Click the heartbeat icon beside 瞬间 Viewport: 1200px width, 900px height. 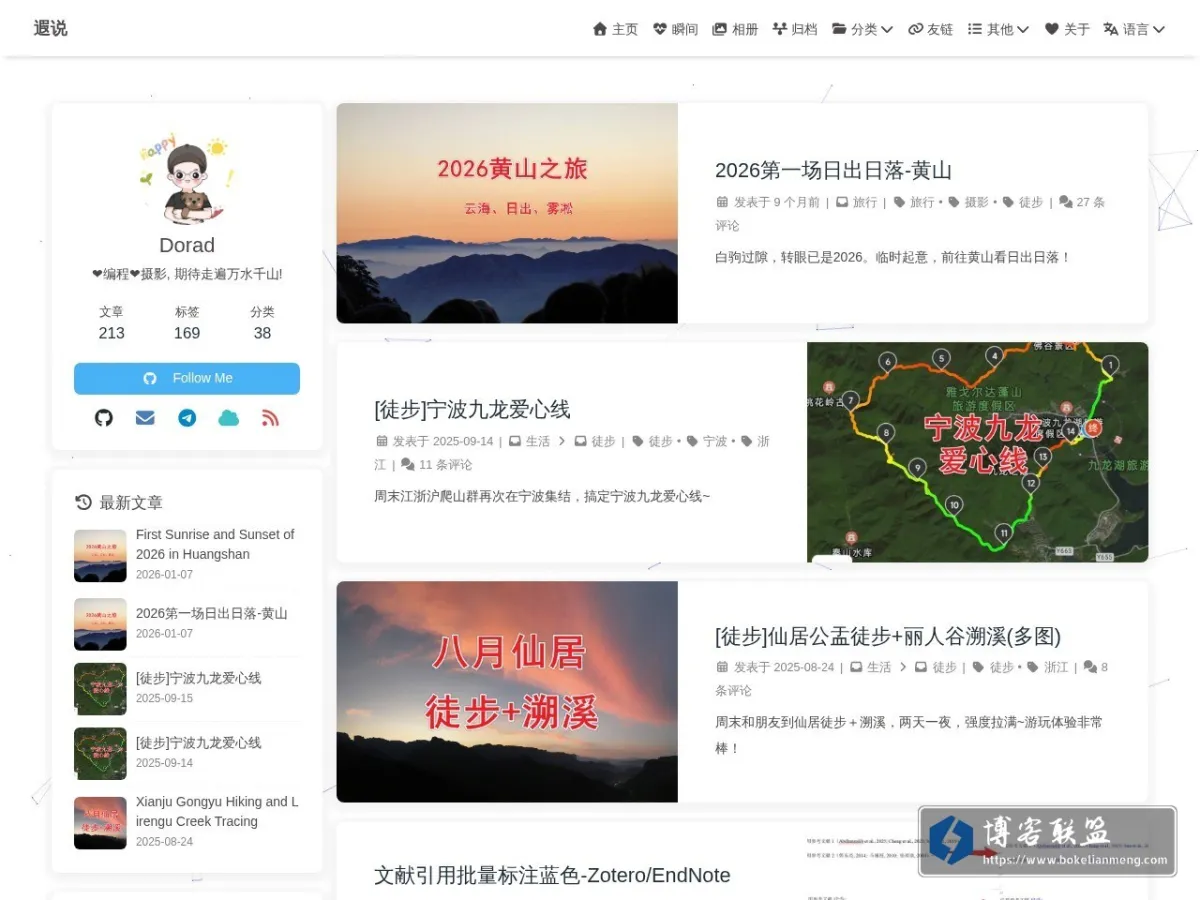point(660,29)
